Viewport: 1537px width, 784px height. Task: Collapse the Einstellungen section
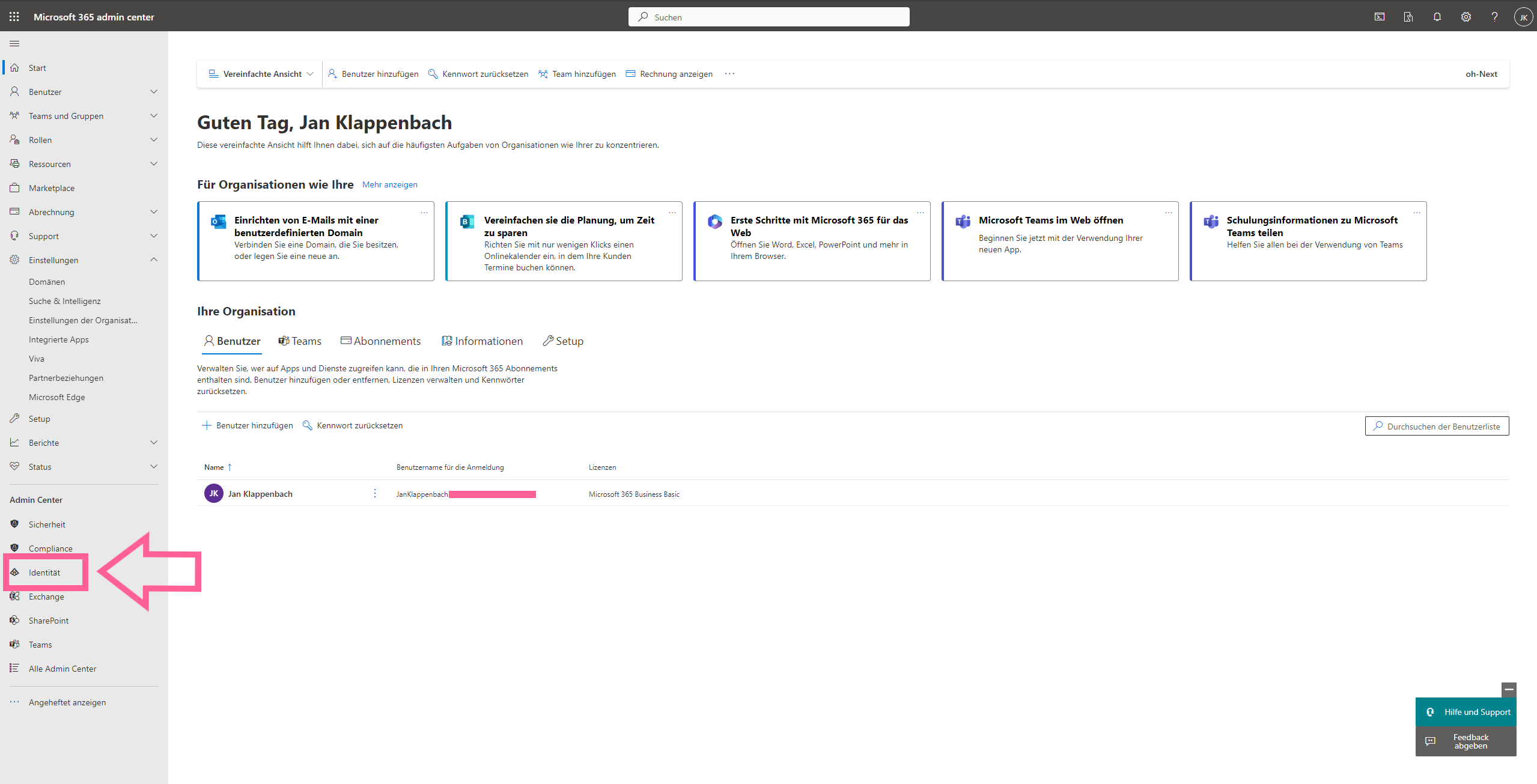154,260
